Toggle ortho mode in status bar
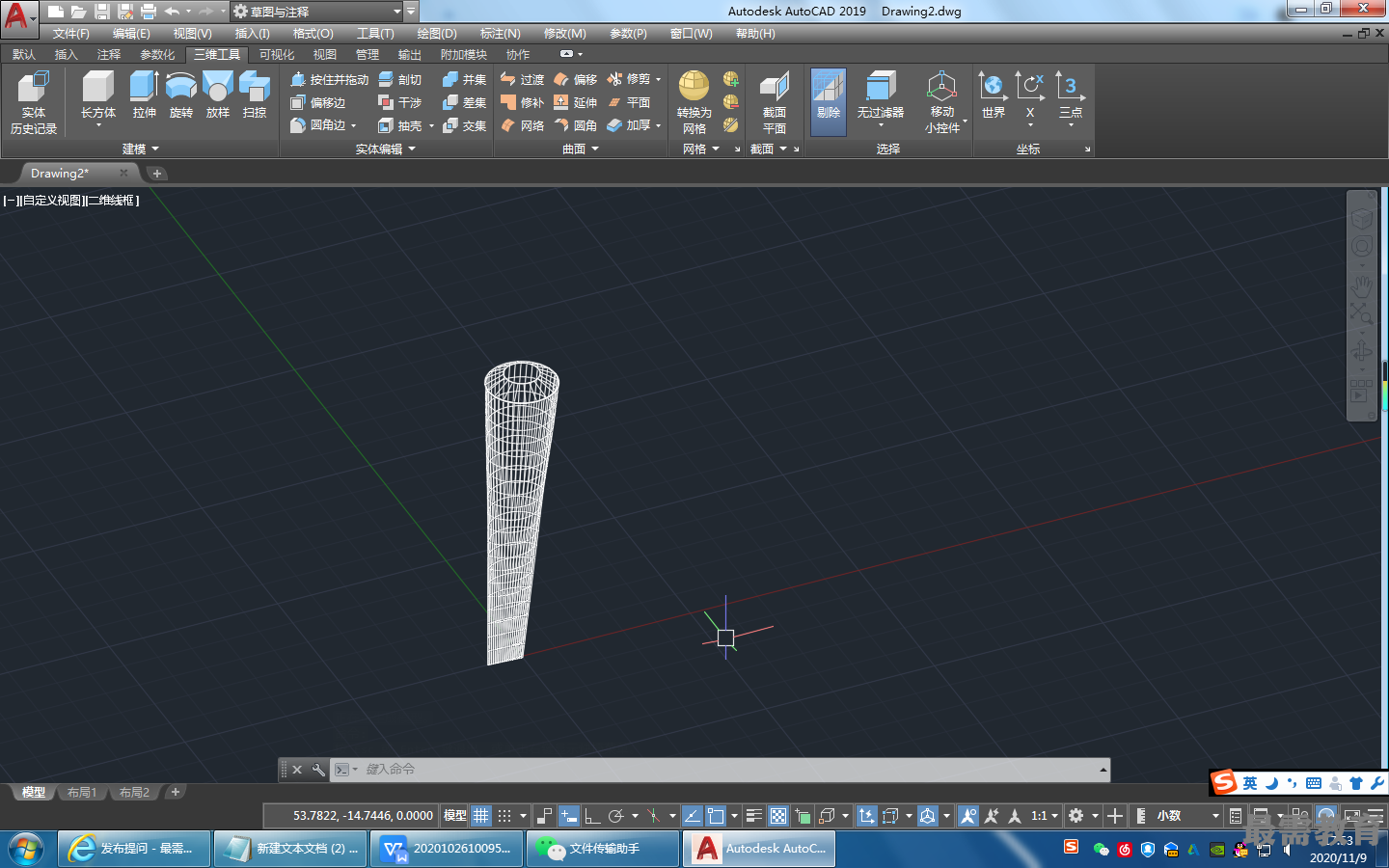This screenshot has height=868, width=1389. [592, 816]
